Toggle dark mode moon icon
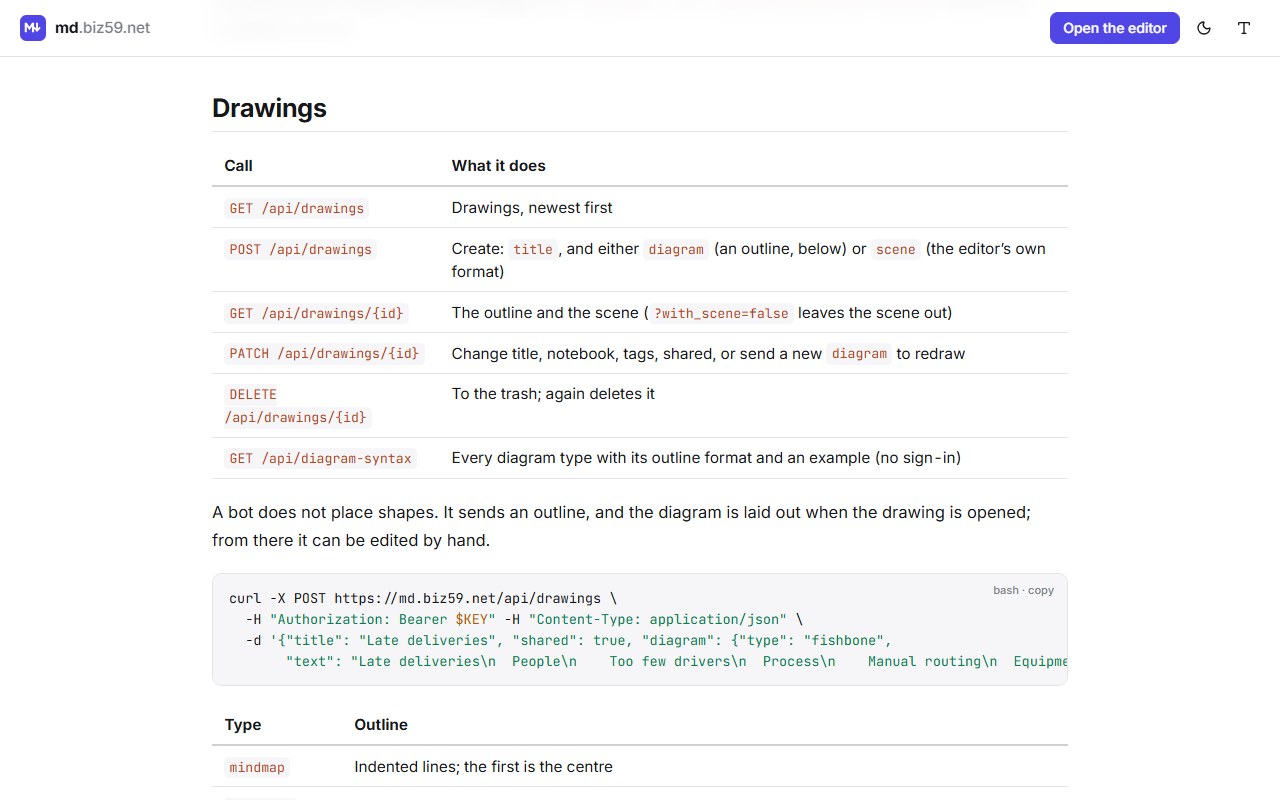The height and width of the screenshot is (800, 1280). [1204, 28]
